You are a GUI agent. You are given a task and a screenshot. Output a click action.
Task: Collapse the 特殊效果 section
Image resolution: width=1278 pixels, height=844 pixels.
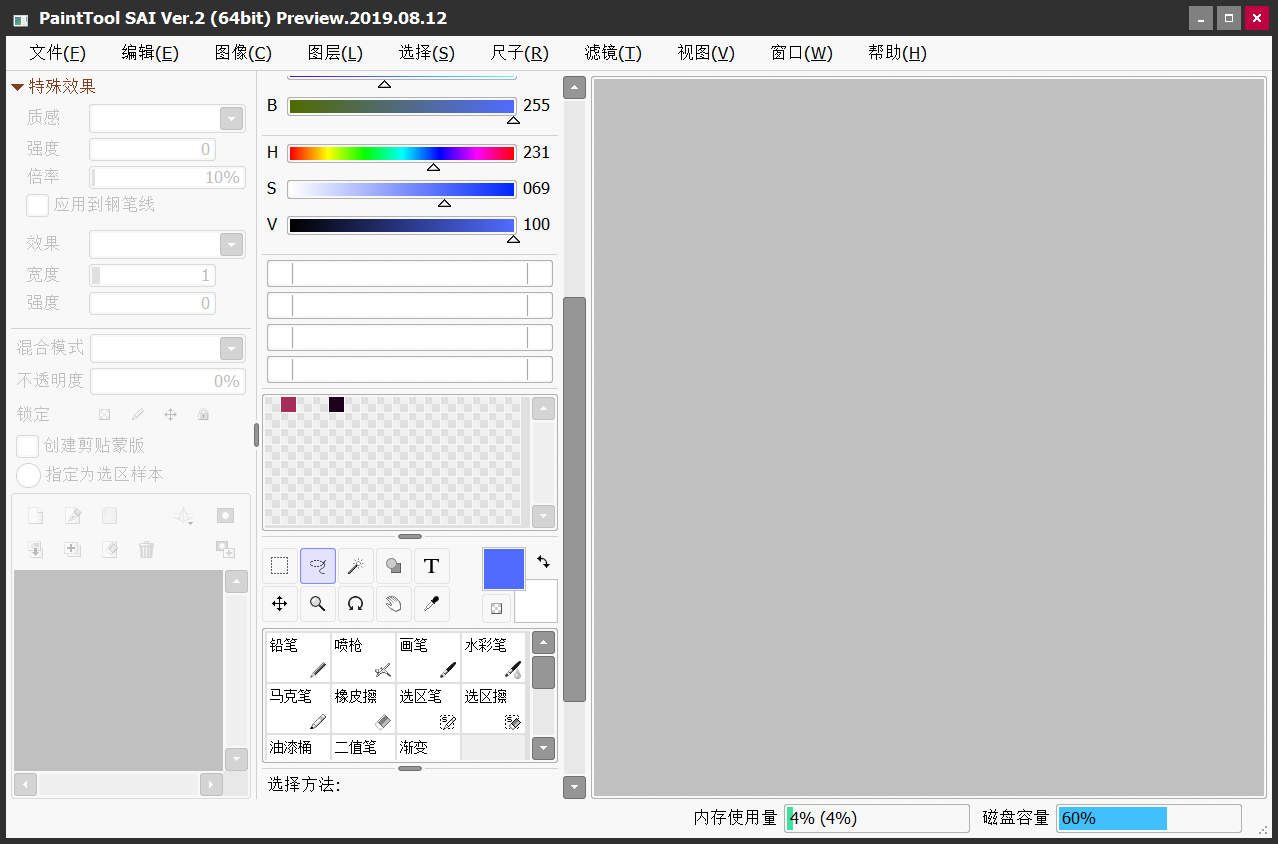[17, 87]
